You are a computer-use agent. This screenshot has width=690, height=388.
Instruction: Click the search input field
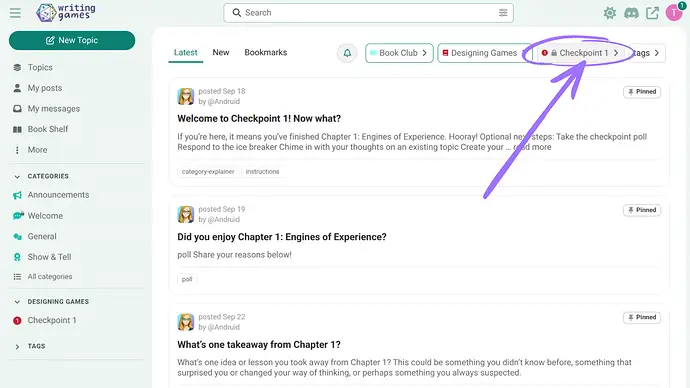(x=368, y=13)
